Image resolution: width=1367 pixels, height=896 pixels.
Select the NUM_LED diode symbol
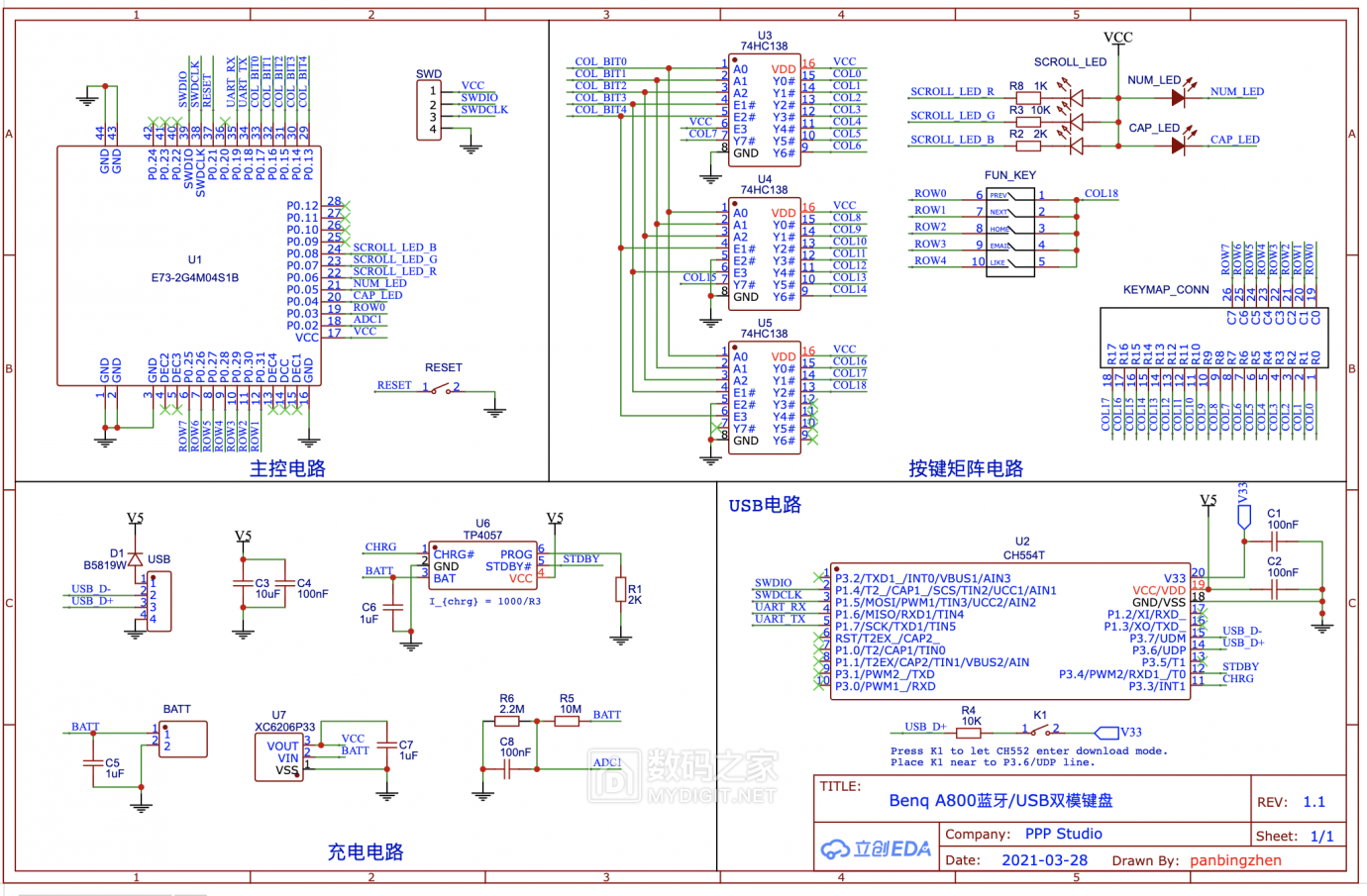pos(1179,97)
